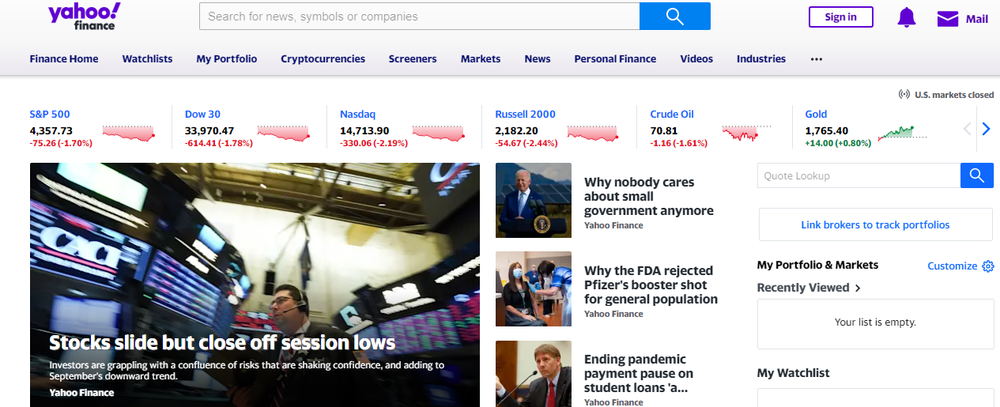The width and height of the screenshot is (1000, 407).
Task: Click the My Watchlist heading
Action: click(x=793, y=373)
